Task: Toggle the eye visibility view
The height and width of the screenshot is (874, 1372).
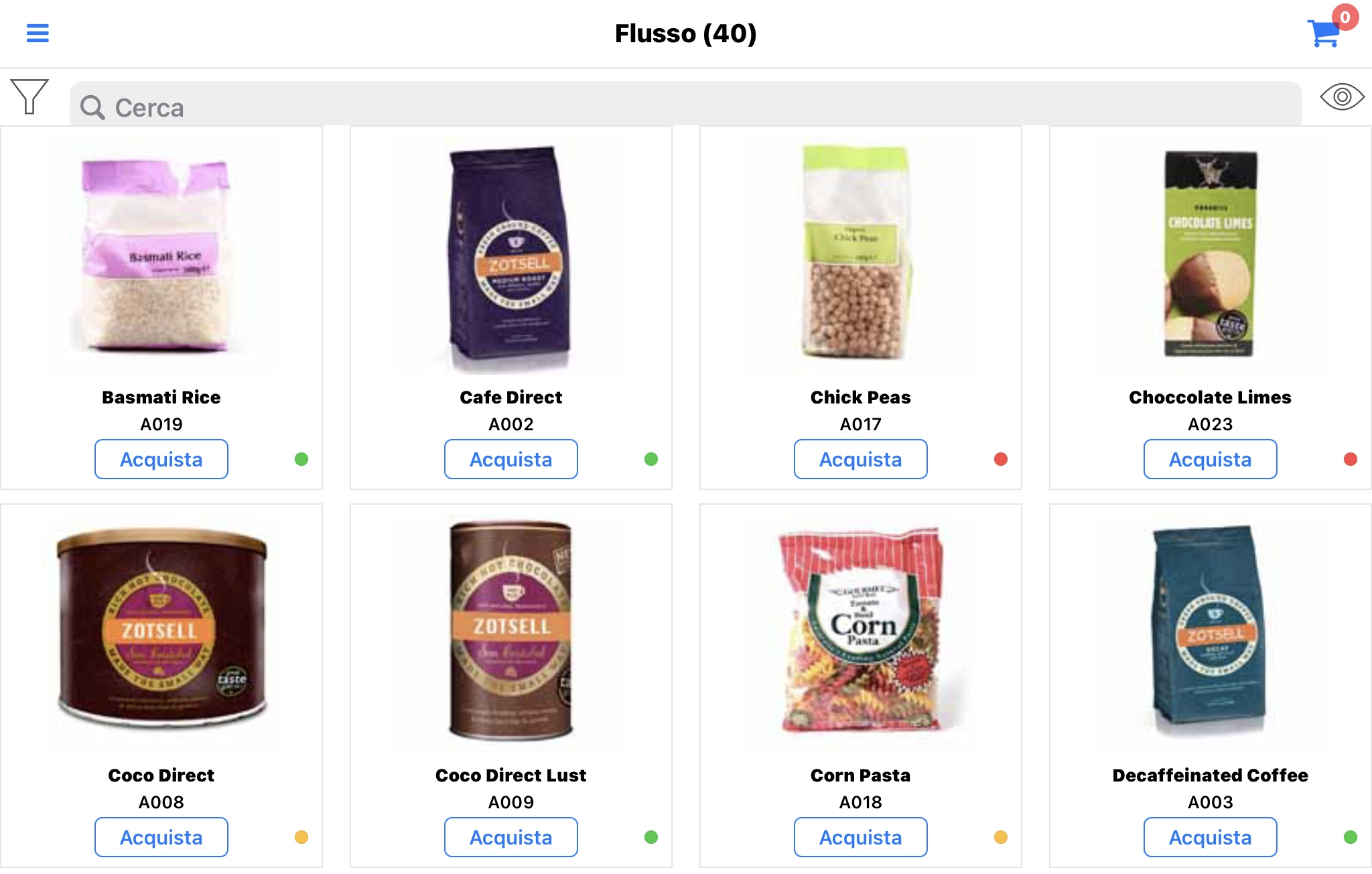Action: tap(1342, 97)
